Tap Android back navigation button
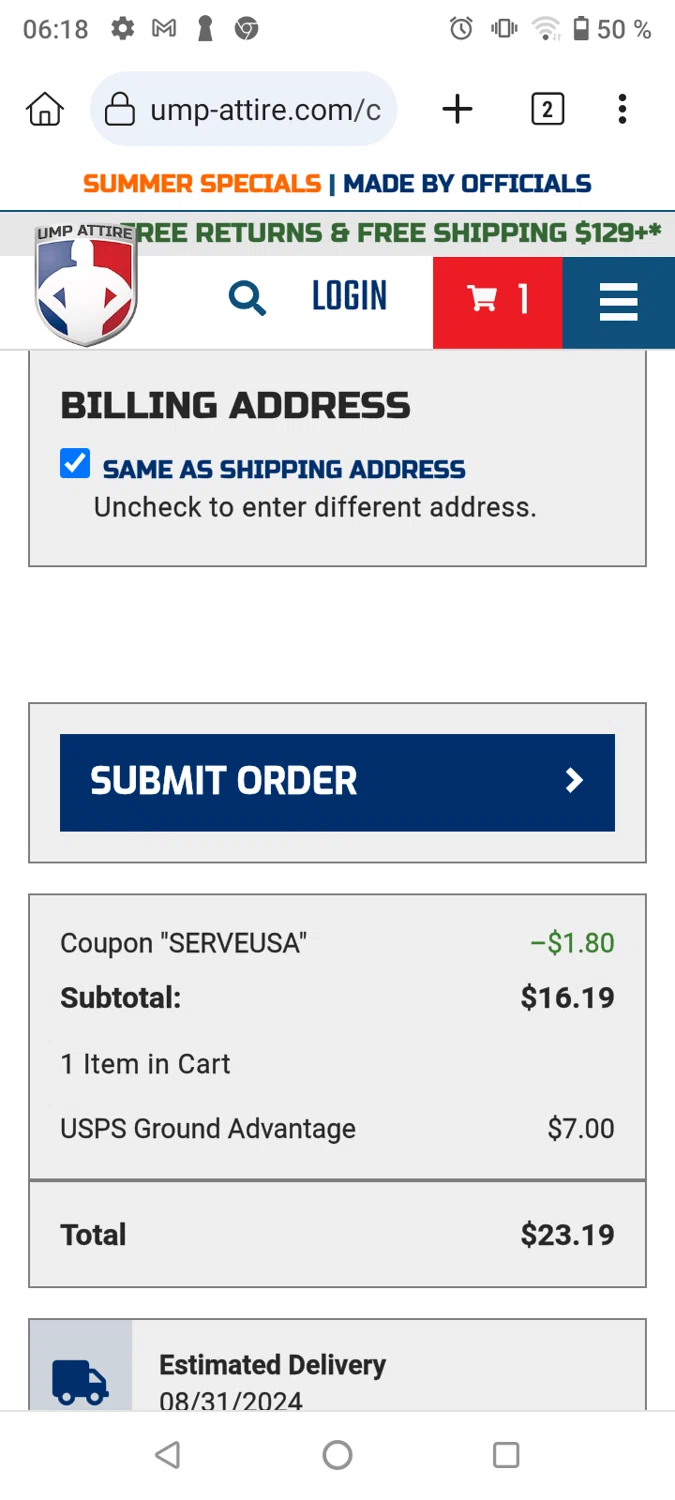Viewport: 675px width, 1500px height. click(x=168, y=1455)
